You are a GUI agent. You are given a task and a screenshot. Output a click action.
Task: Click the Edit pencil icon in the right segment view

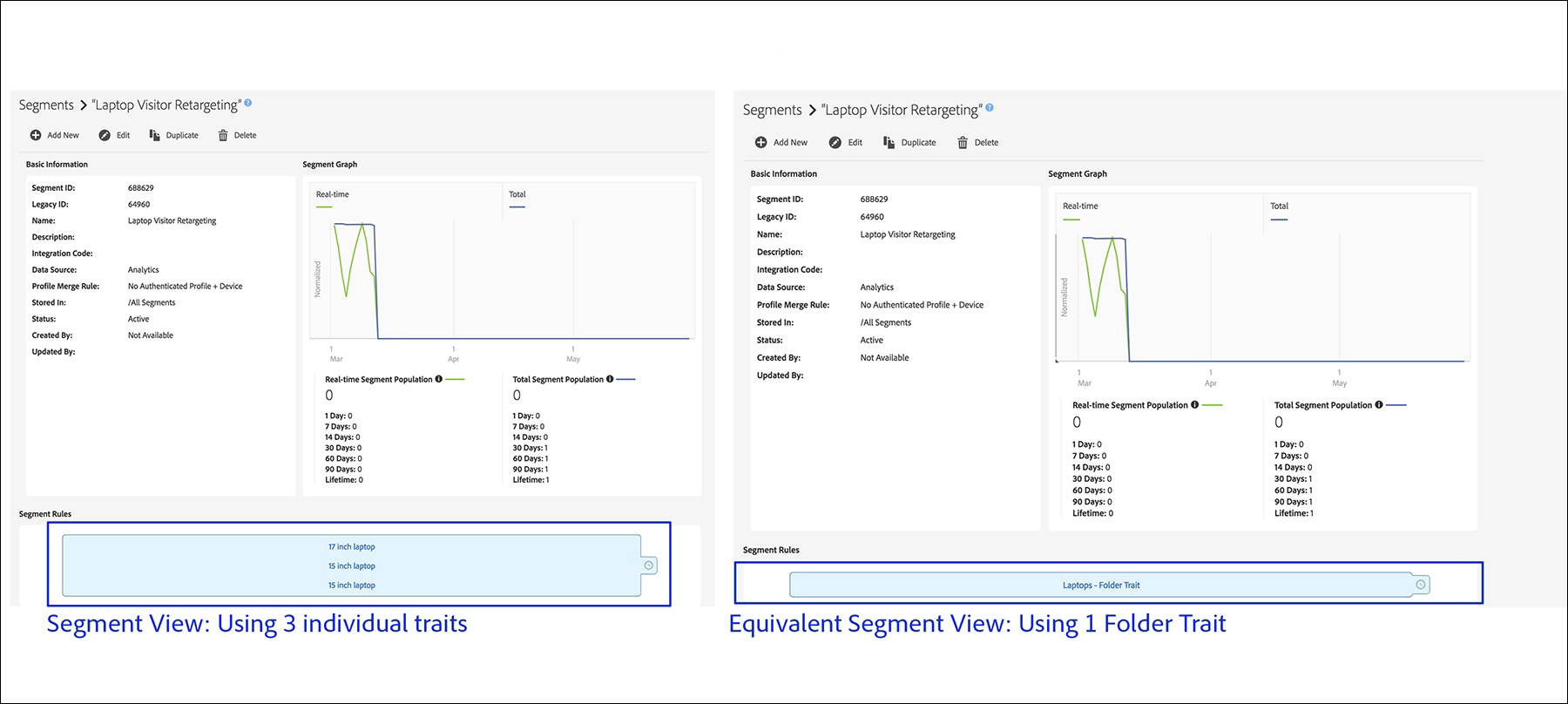835,142
